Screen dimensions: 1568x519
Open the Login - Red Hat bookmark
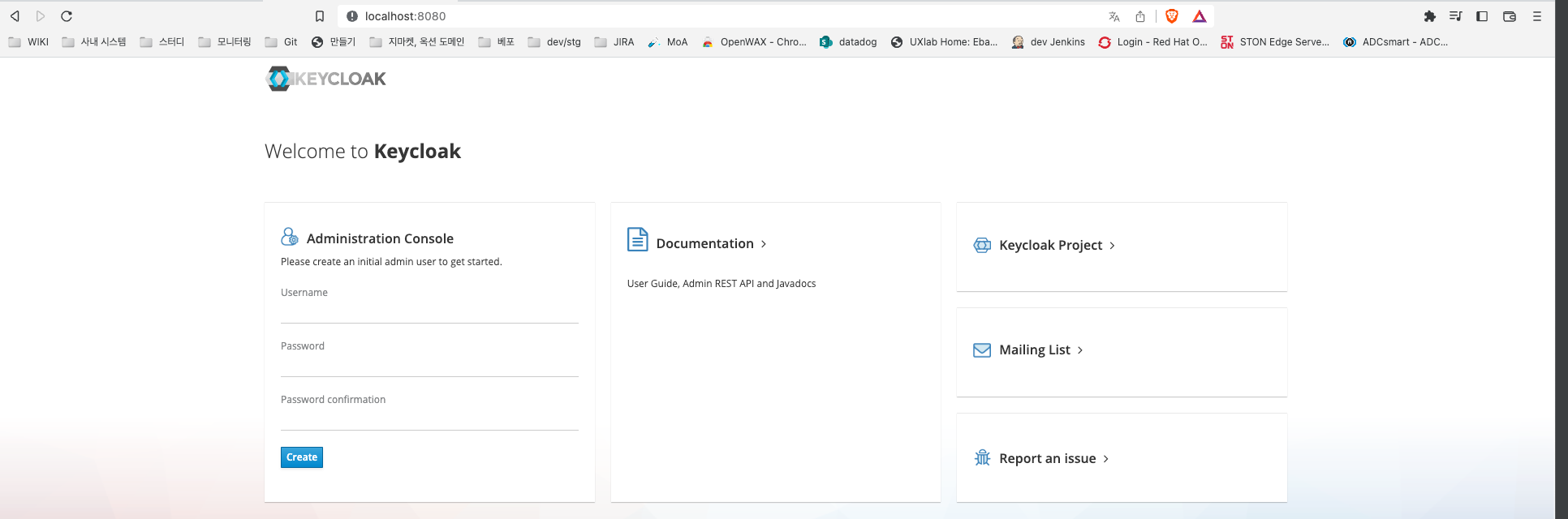tap(1153, 42)
